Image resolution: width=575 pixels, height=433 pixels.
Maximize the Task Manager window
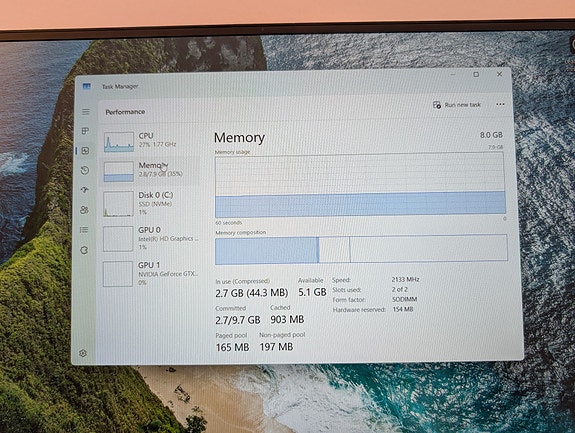pos(476,74)
